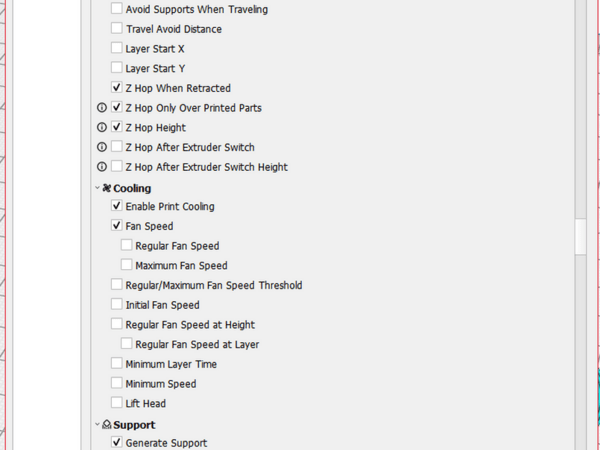Enable Initial Fan Speed checkbox

pyautogui.click(x=117, y=305)
